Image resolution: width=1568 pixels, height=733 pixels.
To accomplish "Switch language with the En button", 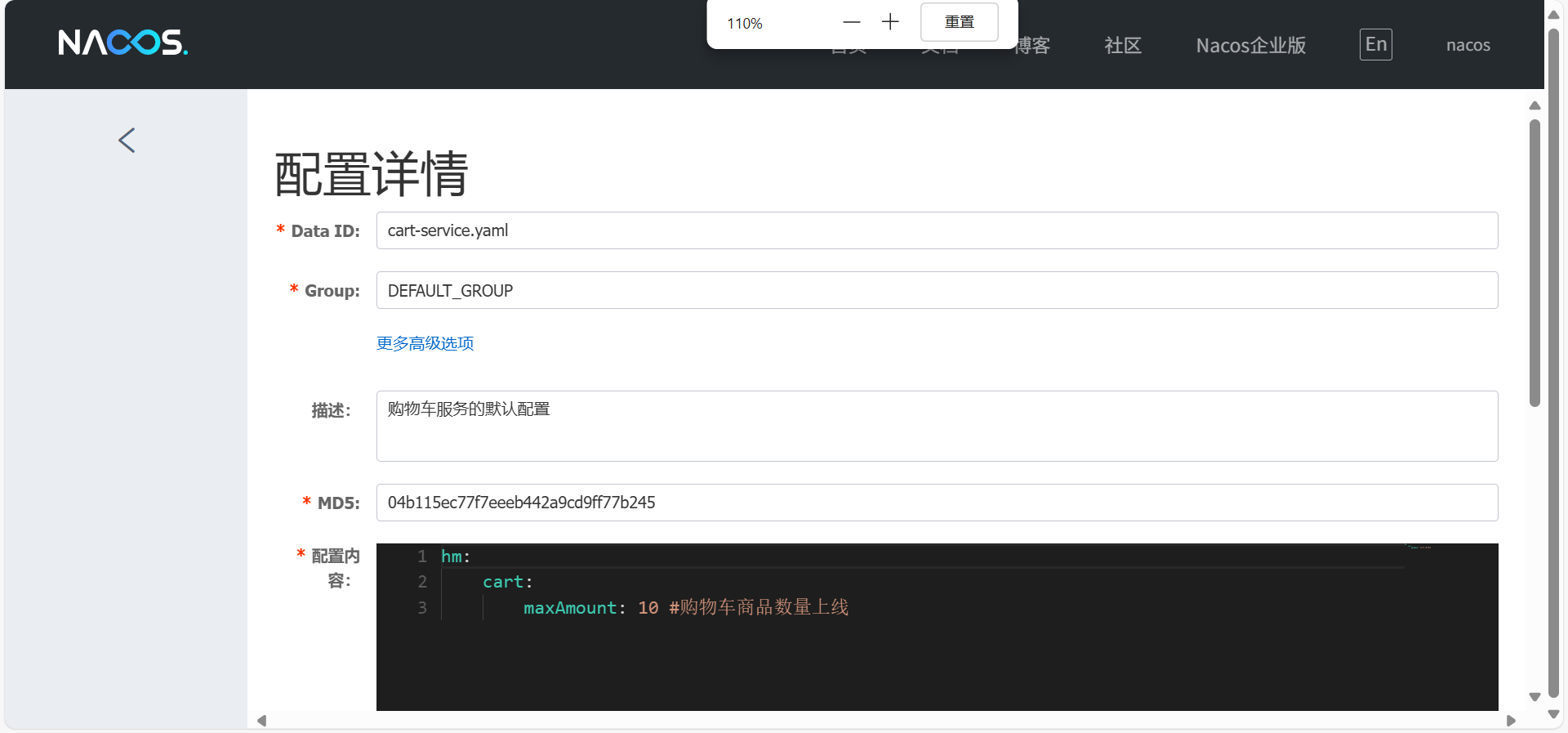I will click(1376, 44).
